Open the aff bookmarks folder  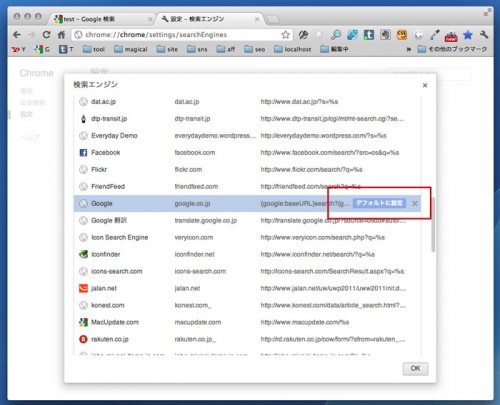pyautogui.click(x=226, y=49)
